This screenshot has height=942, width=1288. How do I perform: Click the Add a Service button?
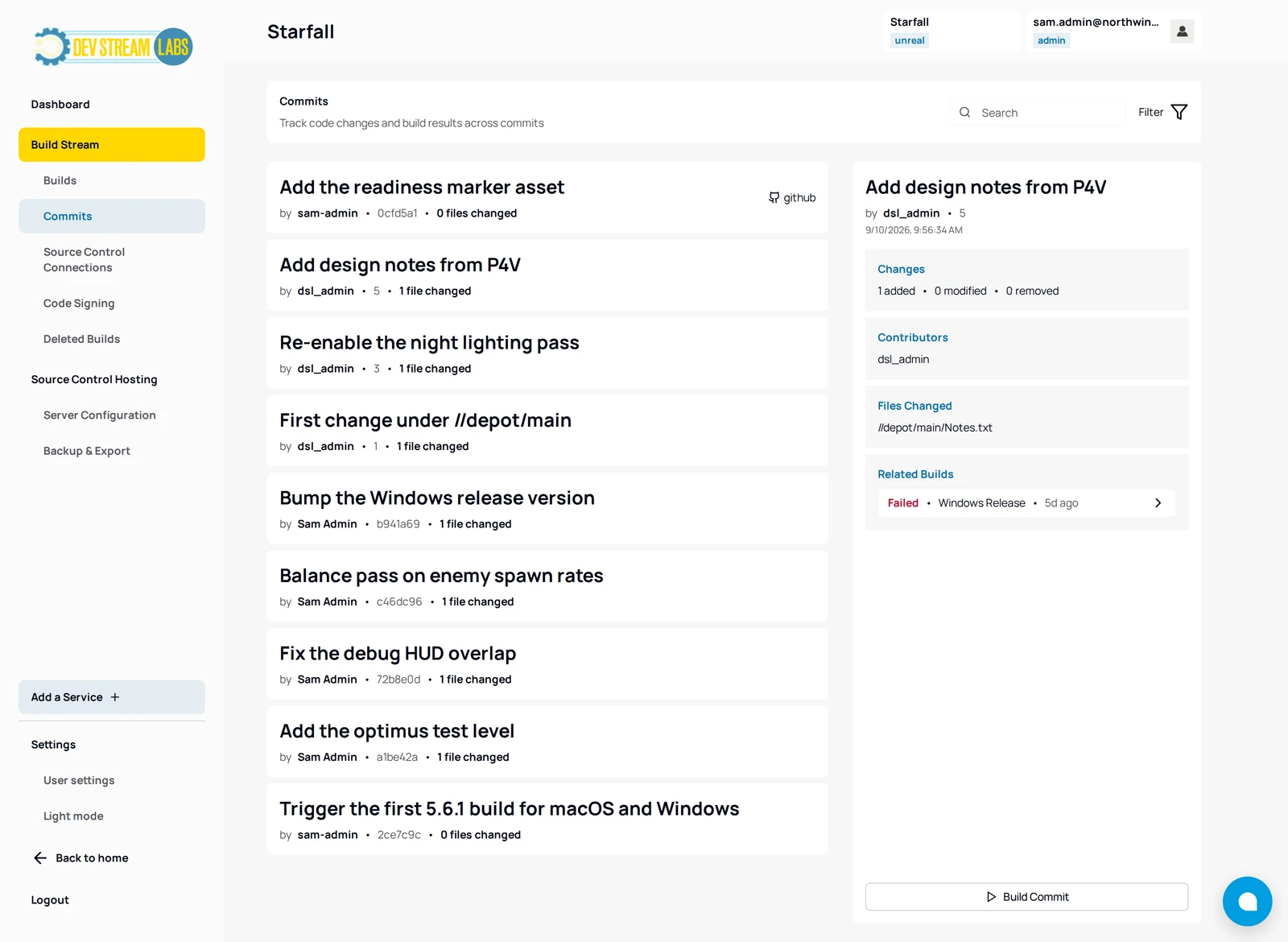pos(112,697)
